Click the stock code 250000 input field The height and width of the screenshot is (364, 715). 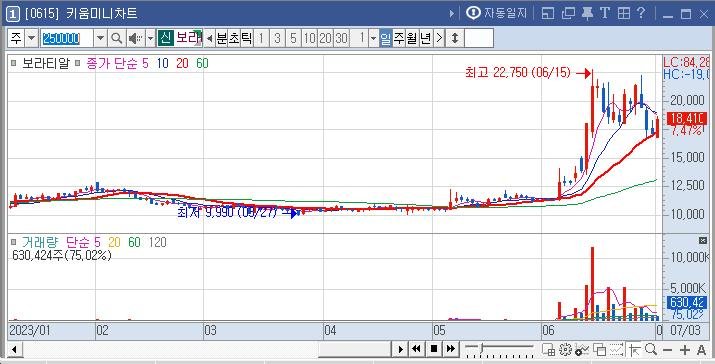67,38
